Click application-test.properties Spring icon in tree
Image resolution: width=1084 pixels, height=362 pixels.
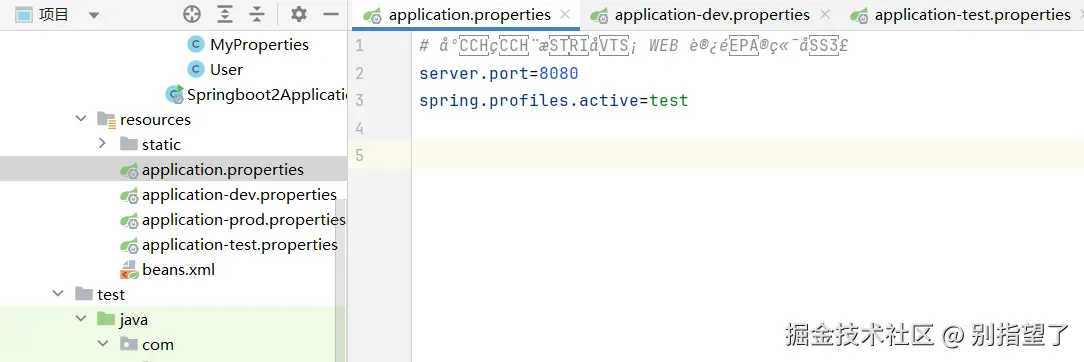coord(129,245)
